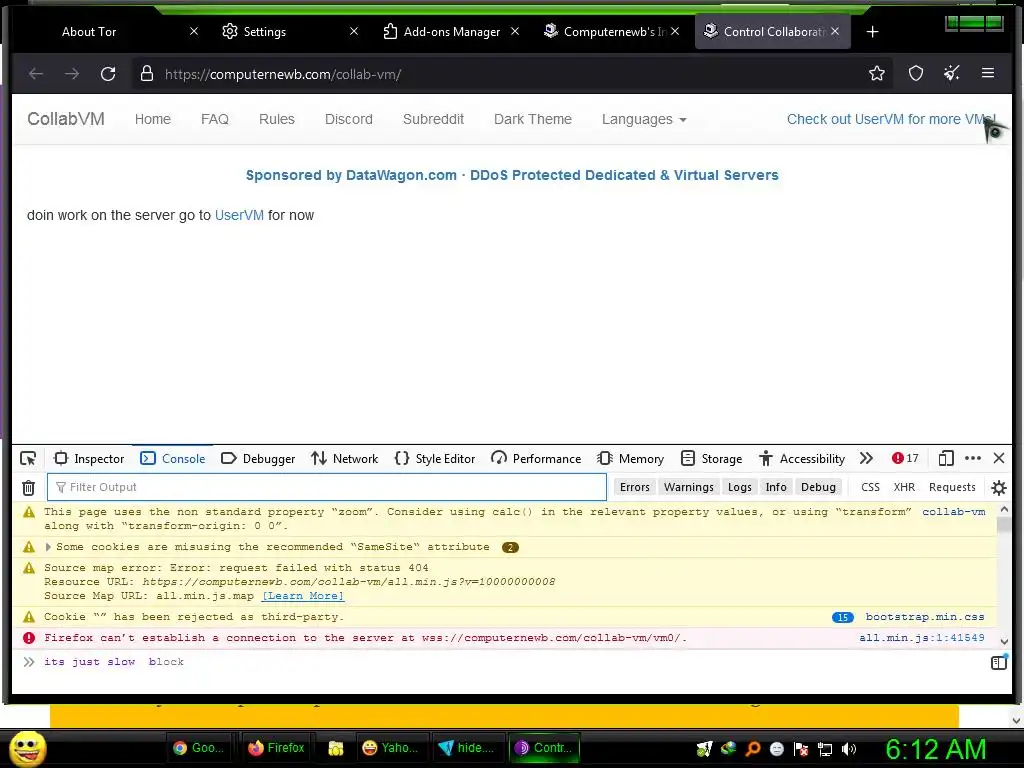
Task: Open the Accessibility devtools tab
Action: (802, 458)
